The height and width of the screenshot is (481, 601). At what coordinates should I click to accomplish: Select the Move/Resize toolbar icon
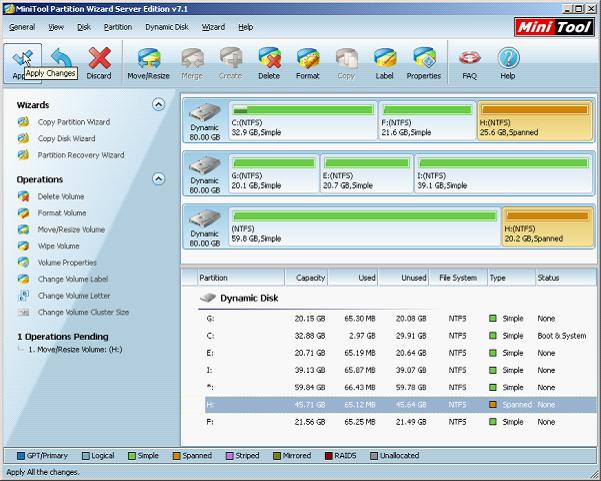(148, 58)
